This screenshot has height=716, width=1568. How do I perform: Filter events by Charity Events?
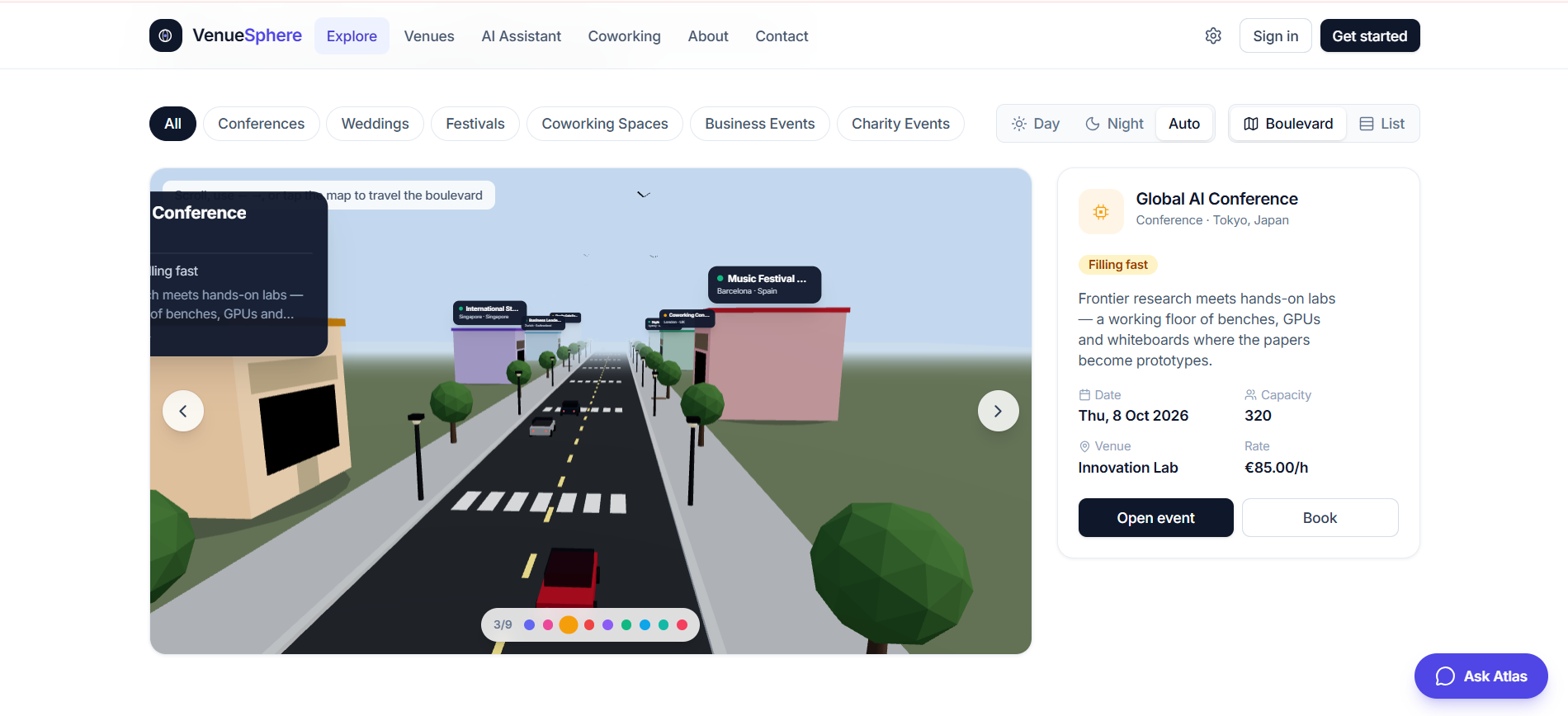click(900, 124)
